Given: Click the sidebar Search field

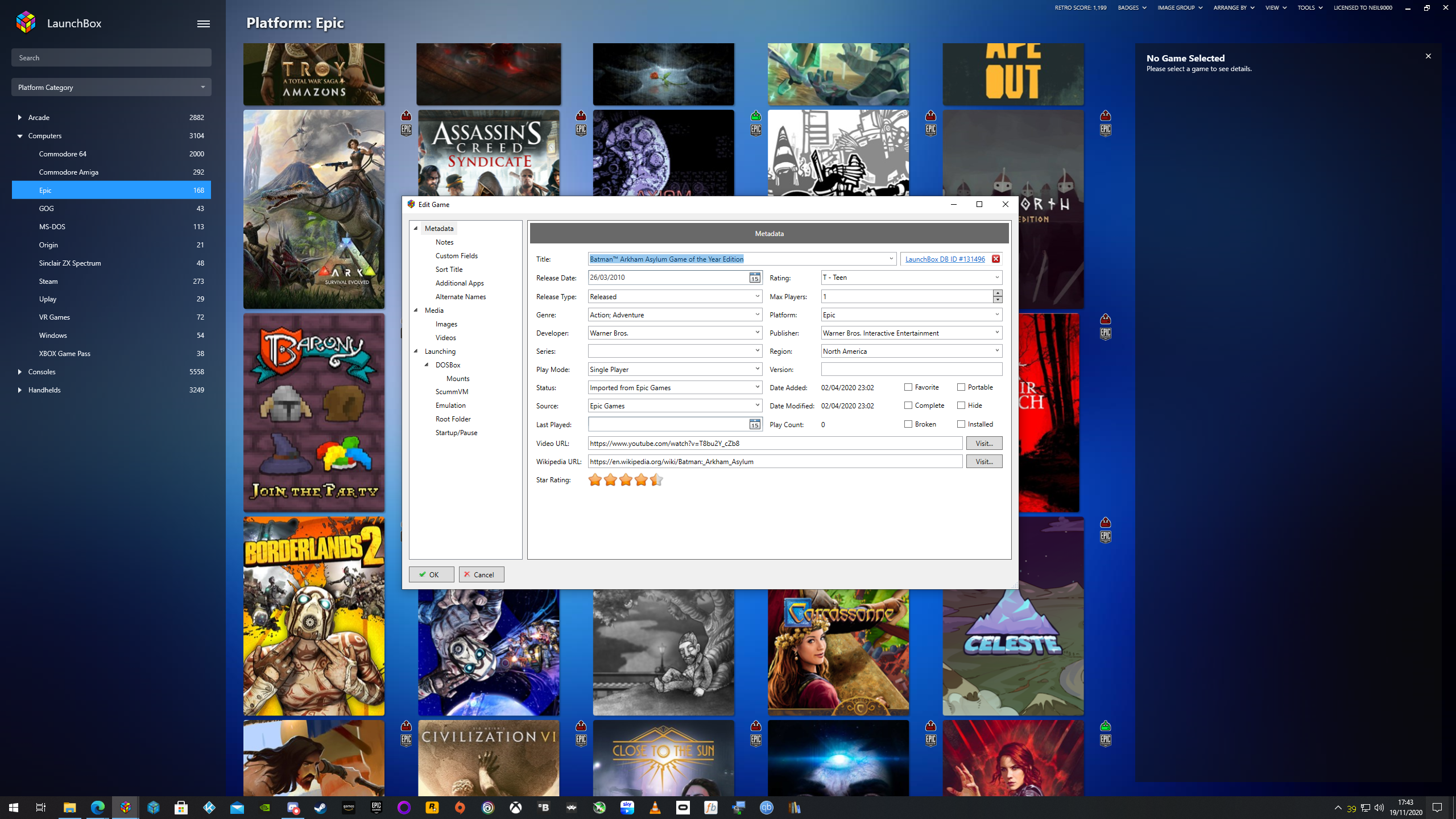Looking at the screenshot, I should (111, 57).
